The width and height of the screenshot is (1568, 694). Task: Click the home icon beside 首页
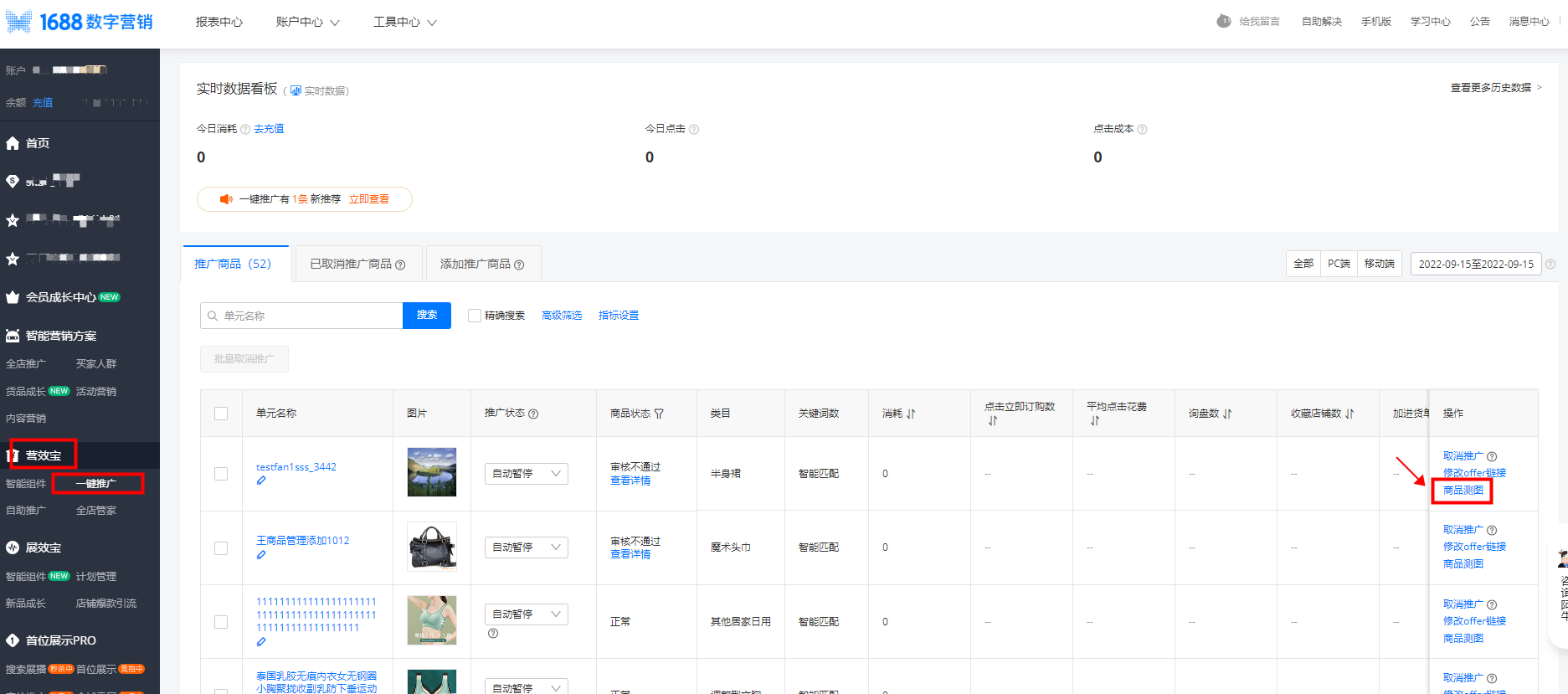[x=13, y=143]
